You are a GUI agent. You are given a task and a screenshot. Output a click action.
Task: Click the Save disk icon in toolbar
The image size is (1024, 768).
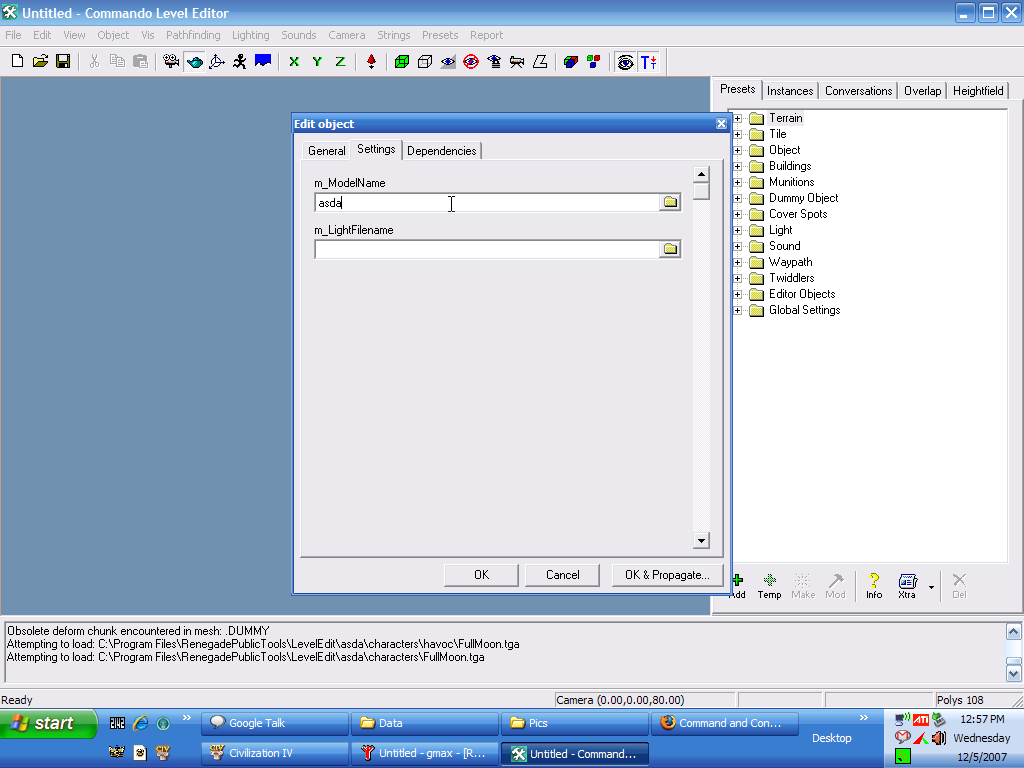63,62
